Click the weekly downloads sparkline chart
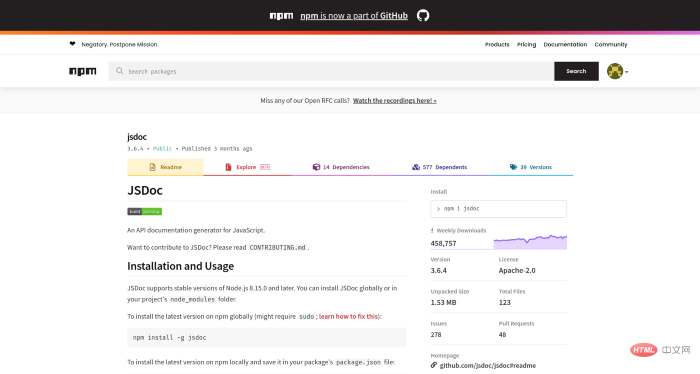Image resolution: width=700 pixels, height=374 pixels. point(530,242)
